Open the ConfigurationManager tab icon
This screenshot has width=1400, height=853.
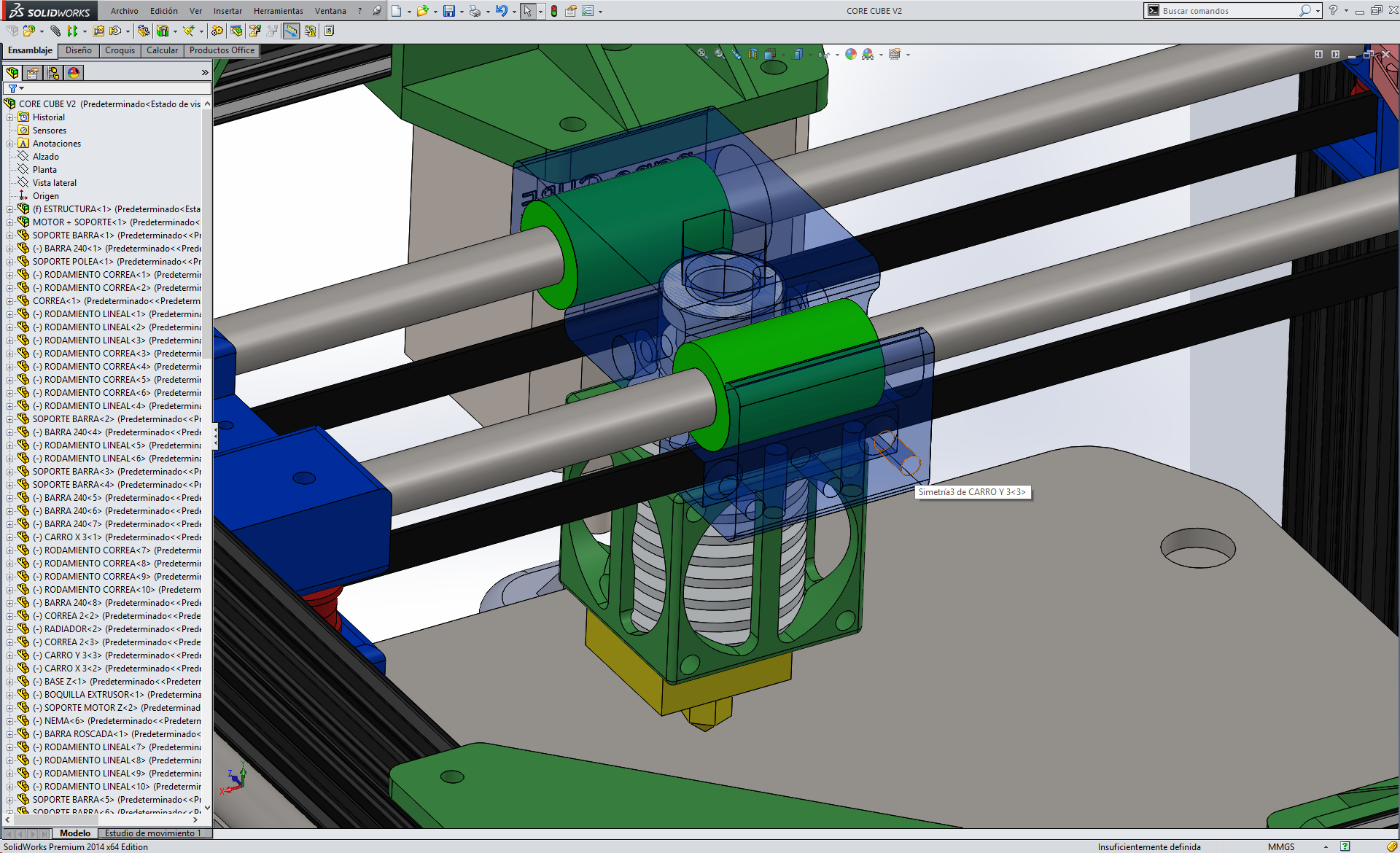(x=53, y=73)
